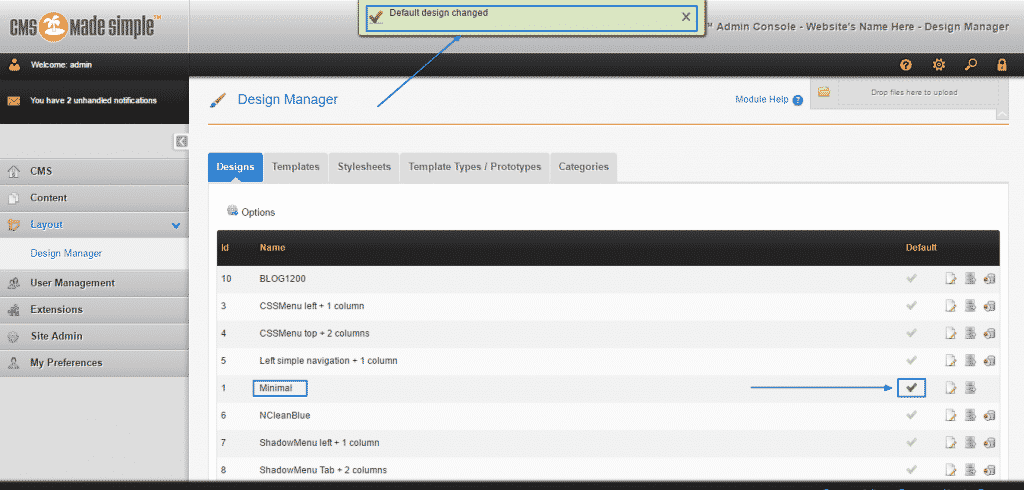Delete the ShadowMenu Tab + 2 columns design
Screen dimensions: 1024x490
point(989,470)
